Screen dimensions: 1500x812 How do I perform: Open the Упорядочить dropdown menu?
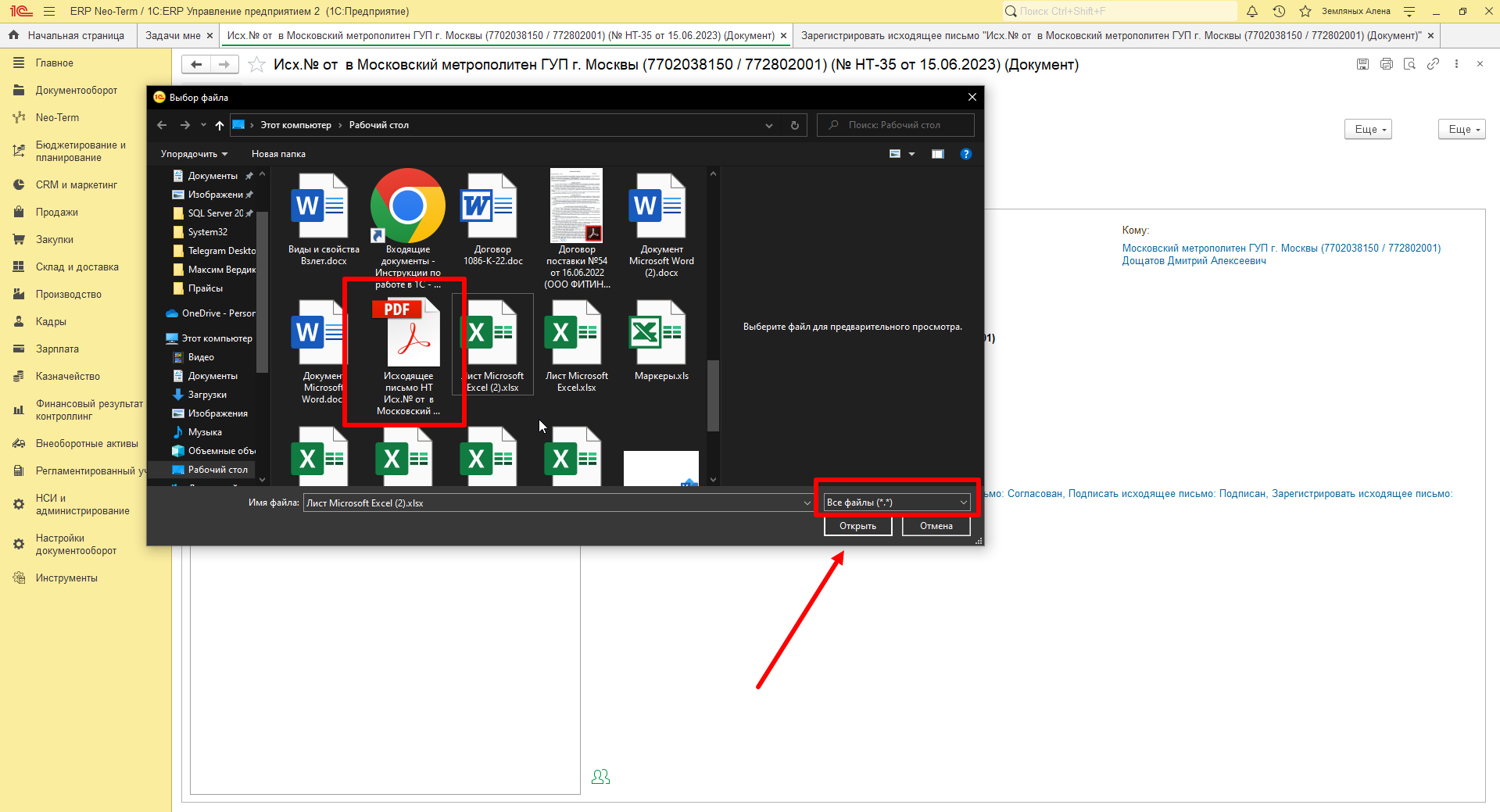[x=194, y=154]
